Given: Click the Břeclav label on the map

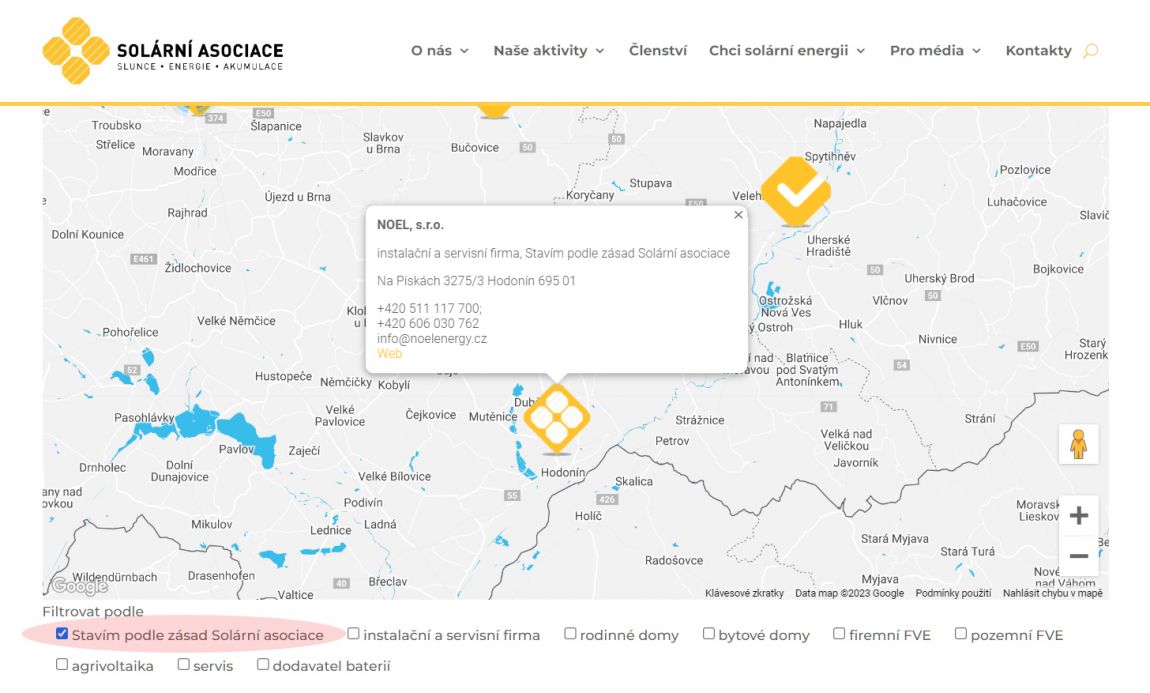Looking at the screenshot, I should click(388, 582).
